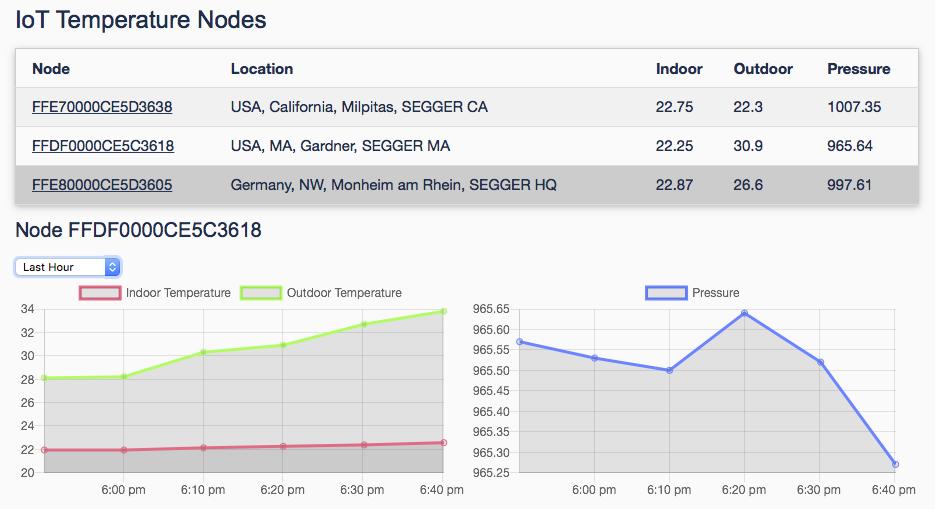Click the Pressure legend label
Screen dimensions: 935x509
(716, 293)
